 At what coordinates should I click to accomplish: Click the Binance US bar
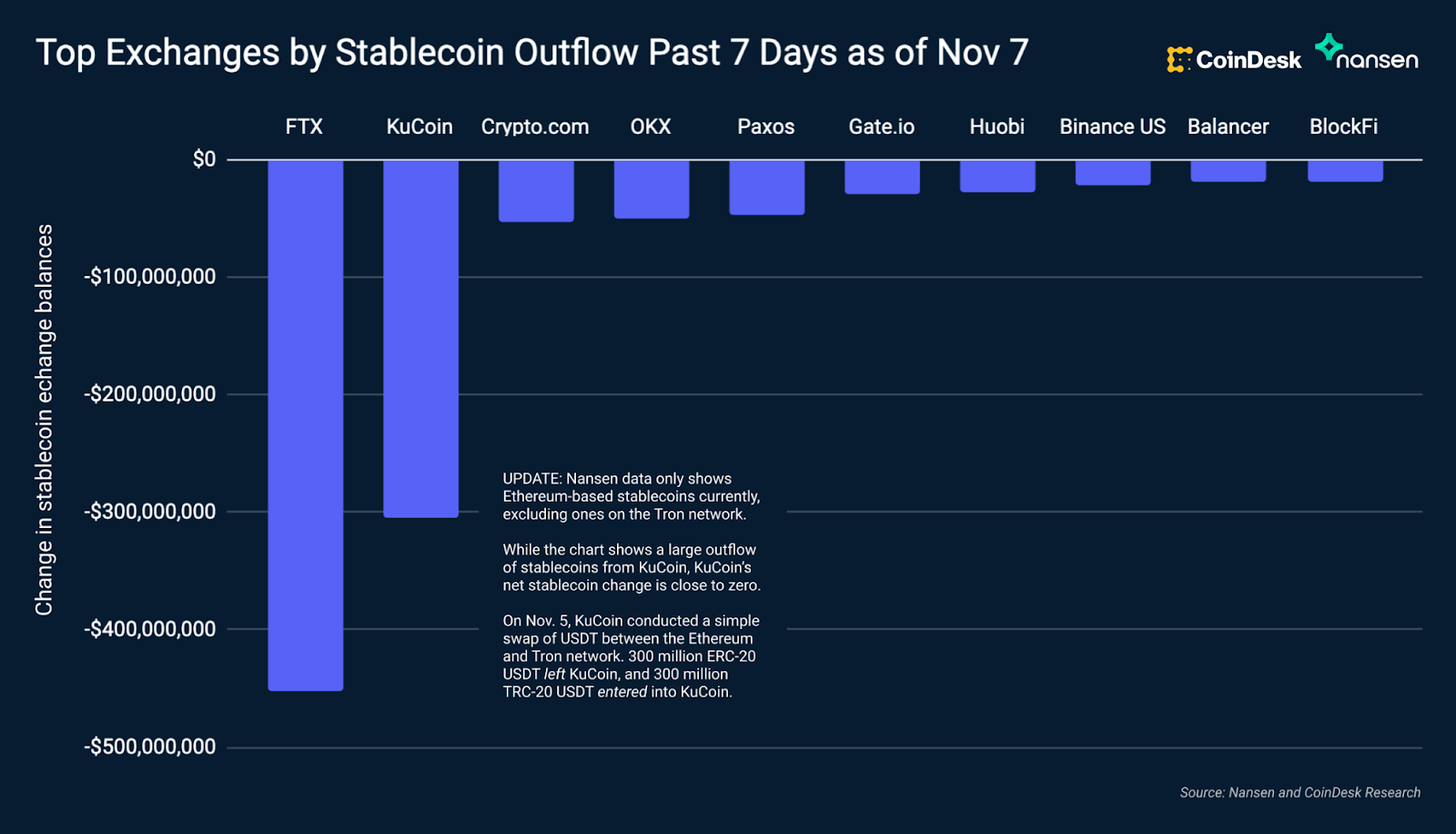[x=1113, y=173]
